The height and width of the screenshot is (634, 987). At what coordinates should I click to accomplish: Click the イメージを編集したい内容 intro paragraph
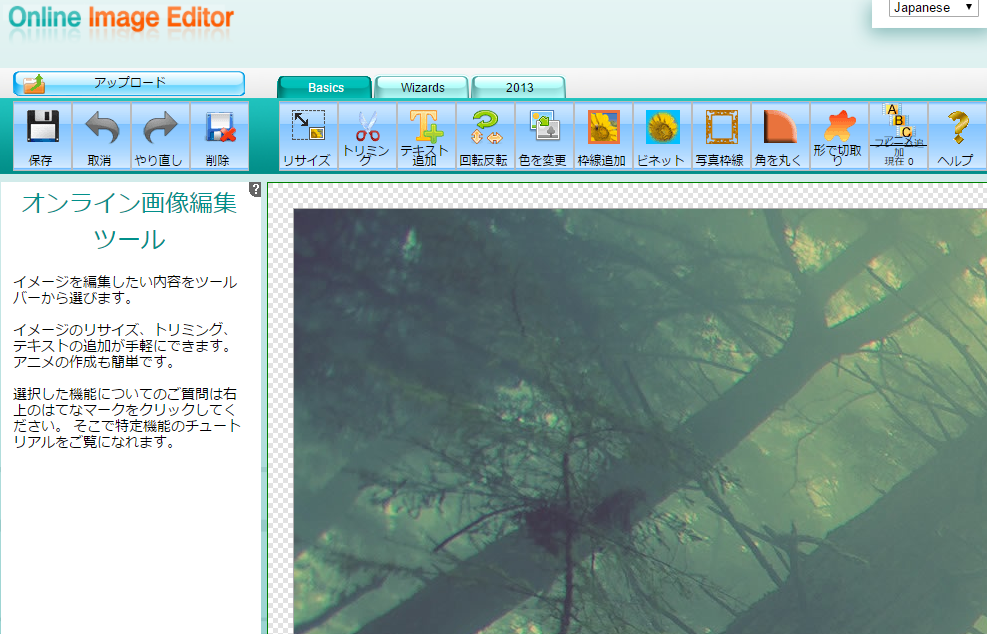tap(125, 290)
